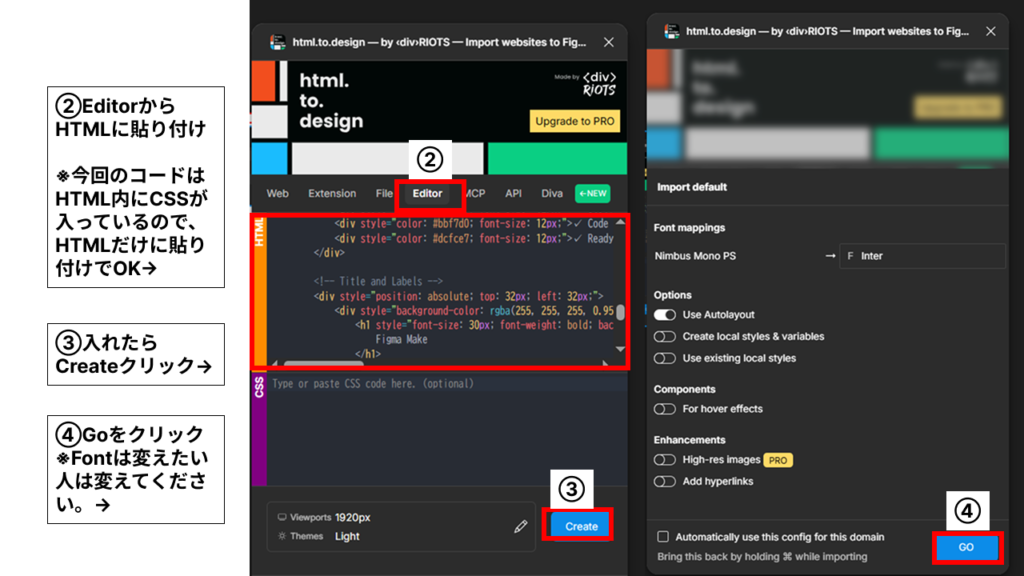Screen dimensions: 1024x576
Task: Open the Inter font mapping dropdown
Action: tap(921, 256)
